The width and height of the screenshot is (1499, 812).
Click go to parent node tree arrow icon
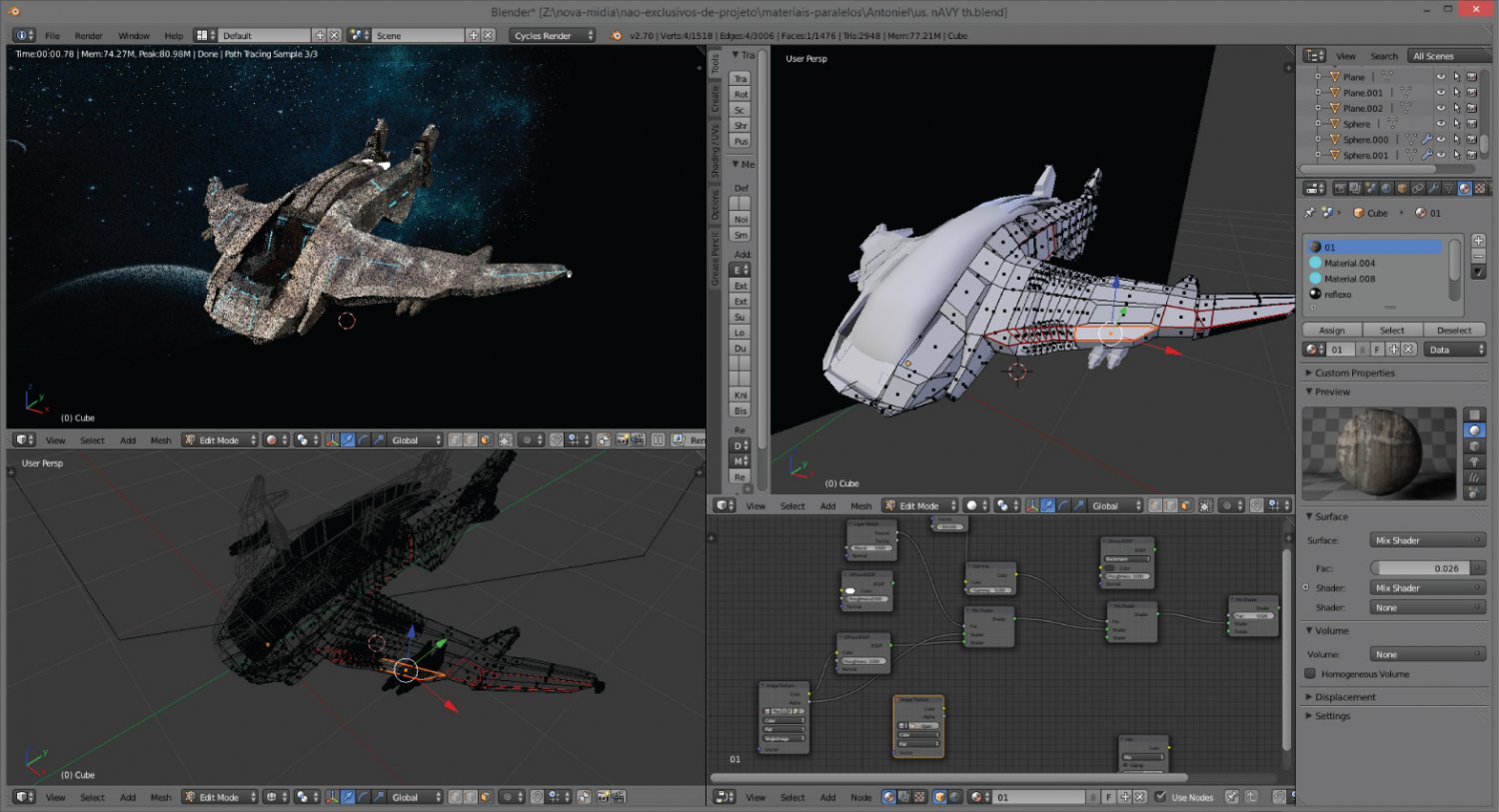coord(1251,797)
